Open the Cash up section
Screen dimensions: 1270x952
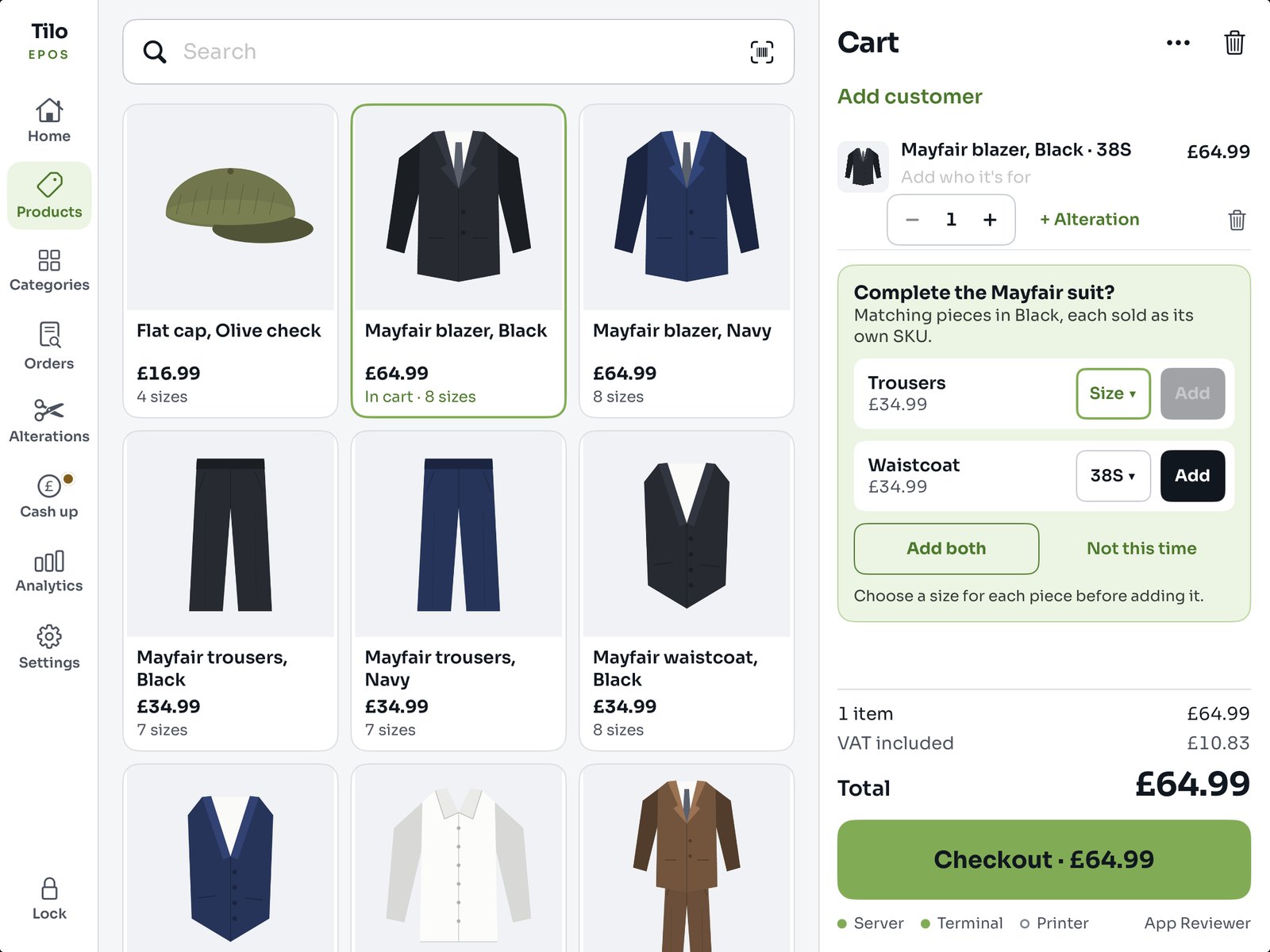point(49,497)
